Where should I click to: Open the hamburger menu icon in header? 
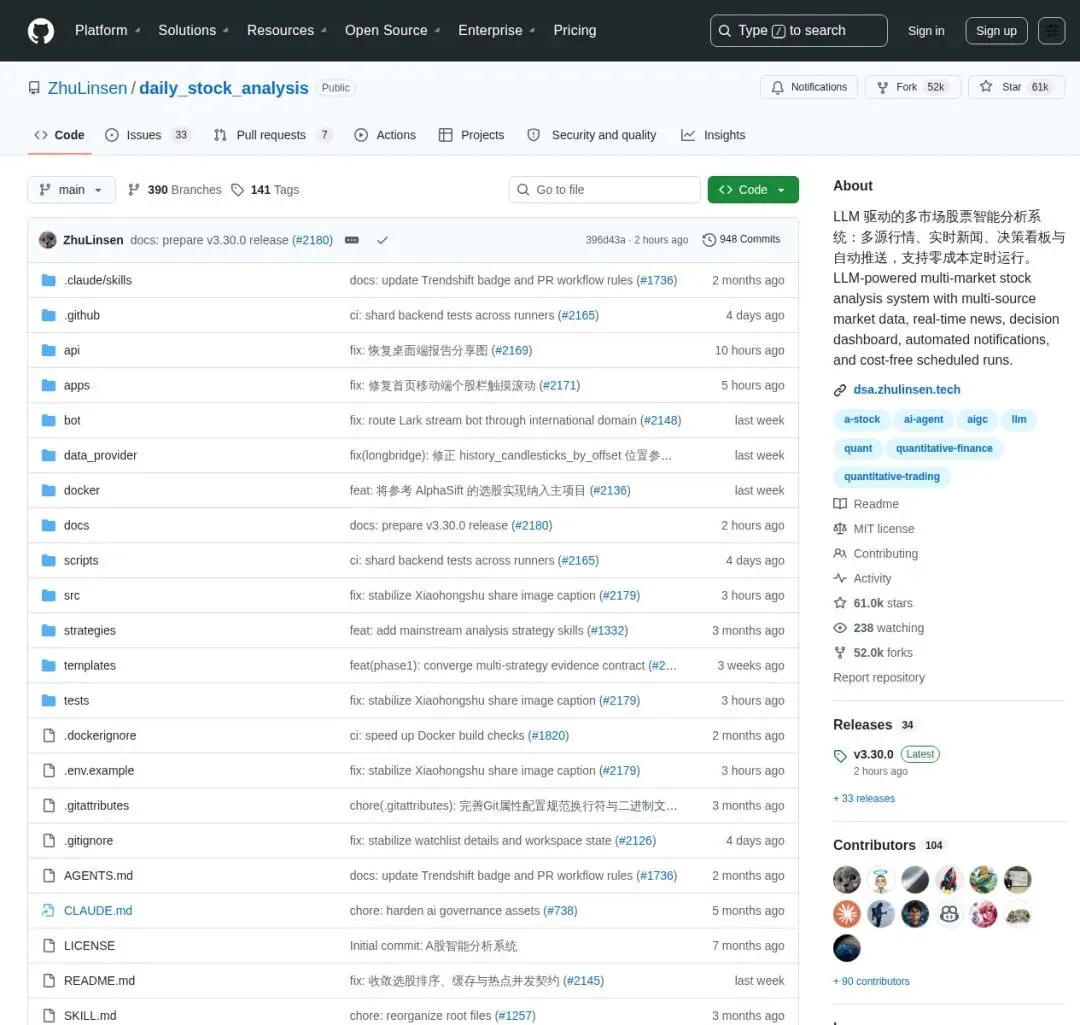1051,31
